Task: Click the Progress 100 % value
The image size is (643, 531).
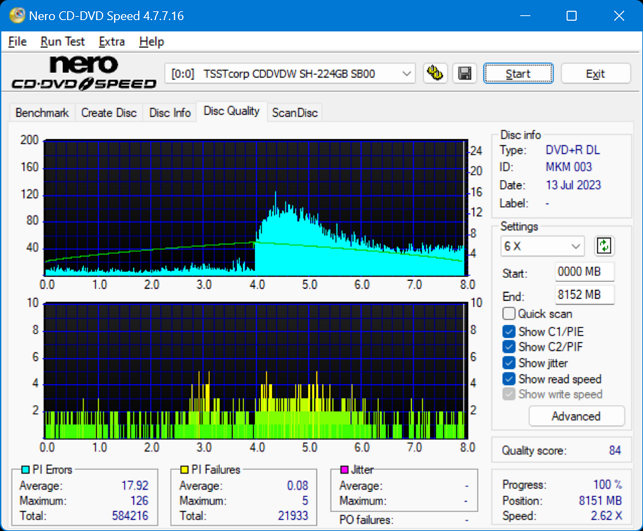Action: point(607,484)
